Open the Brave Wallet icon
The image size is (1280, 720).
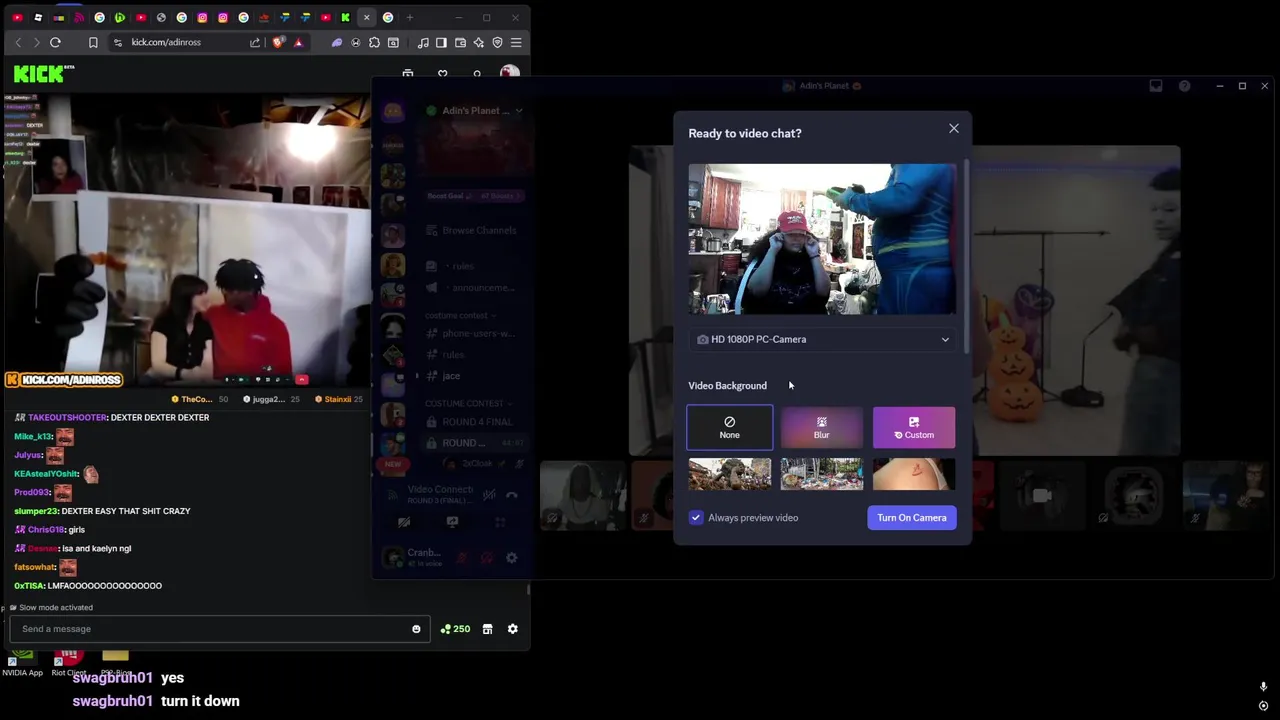[x=460, y=42]
